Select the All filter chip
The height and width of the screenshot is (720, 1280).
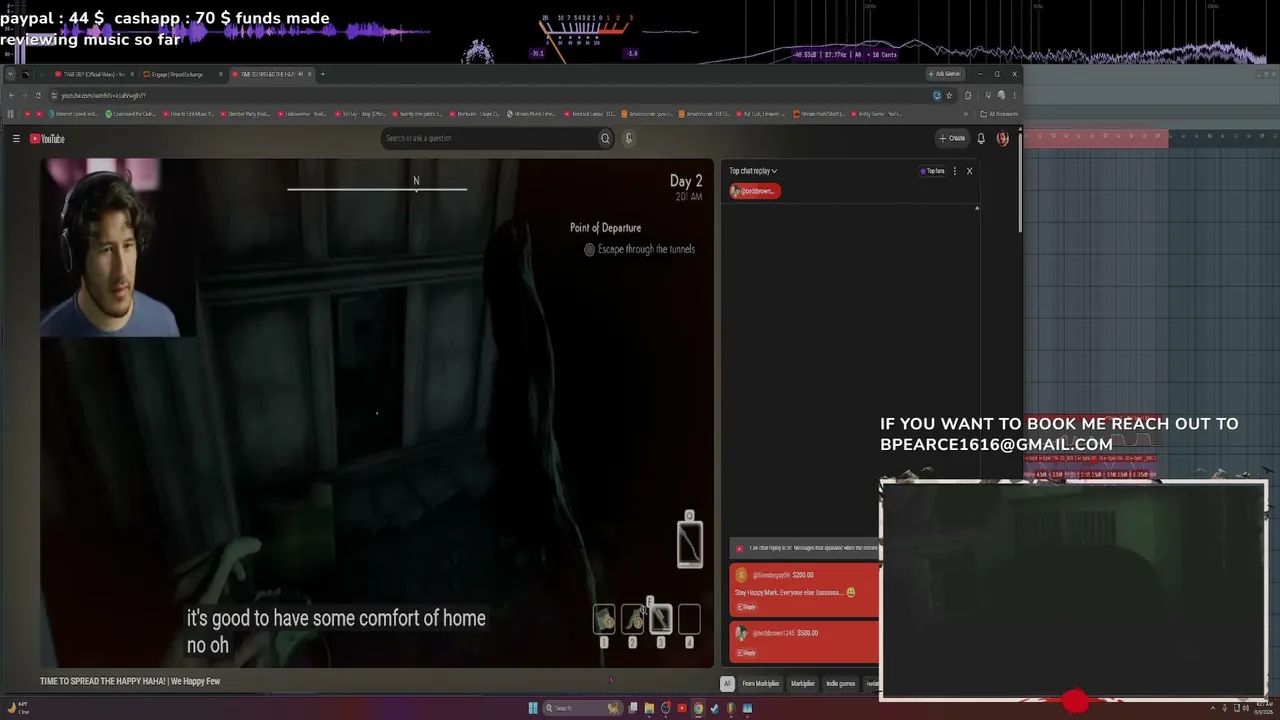727,684
